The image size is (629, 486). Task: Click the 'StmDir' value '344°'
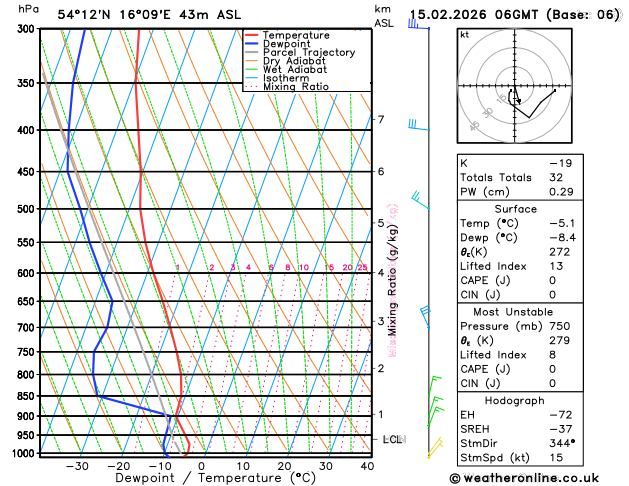pos(562,443)
